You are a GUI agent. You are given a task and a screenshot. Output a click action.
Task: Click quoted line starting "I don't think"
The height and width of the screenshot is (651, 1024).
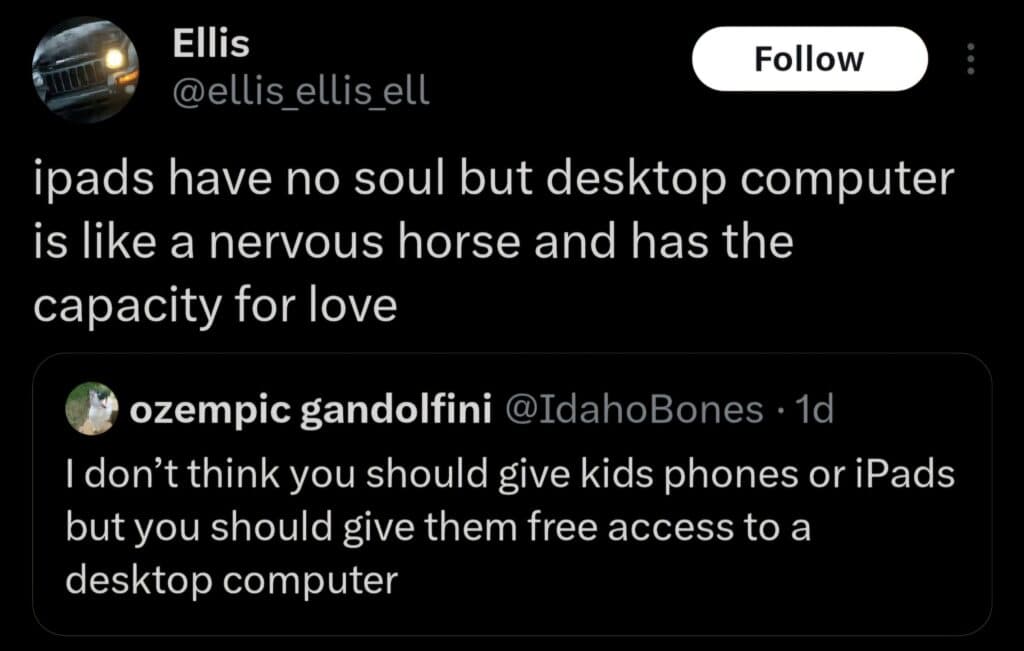[510, 474]
